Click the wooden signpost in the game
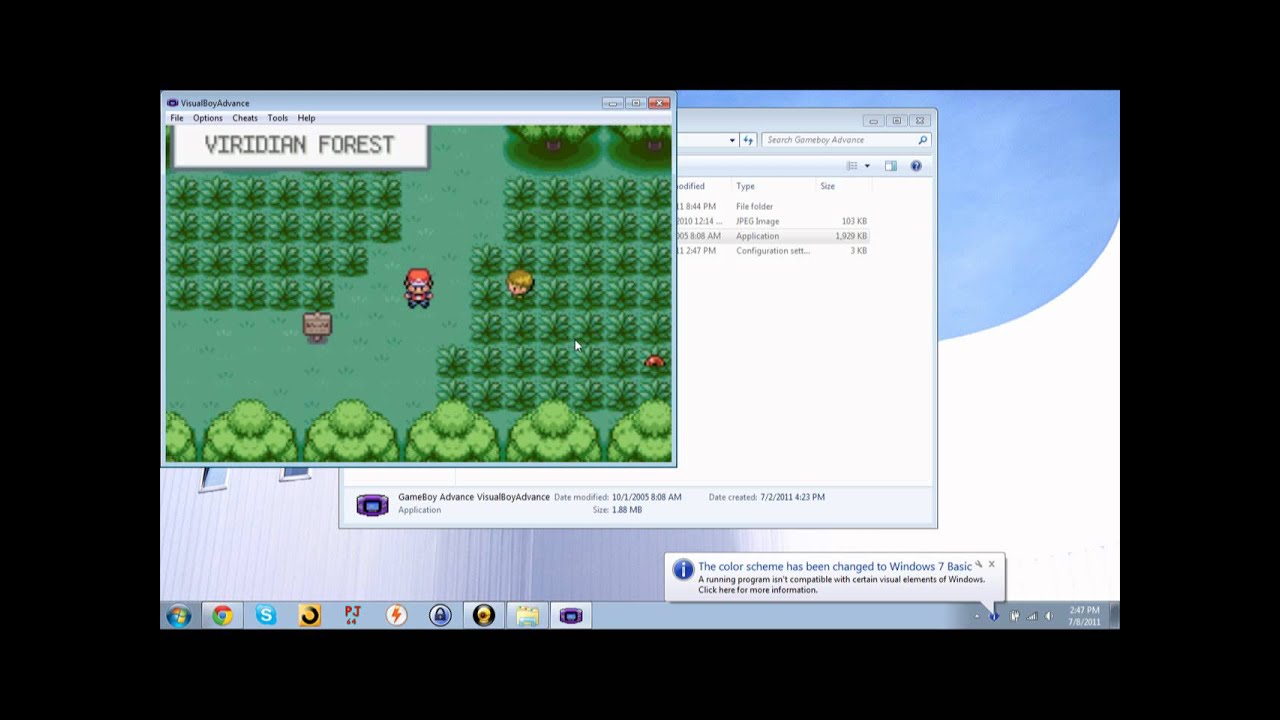This screenshot has height=720, width=1280. 317,327
